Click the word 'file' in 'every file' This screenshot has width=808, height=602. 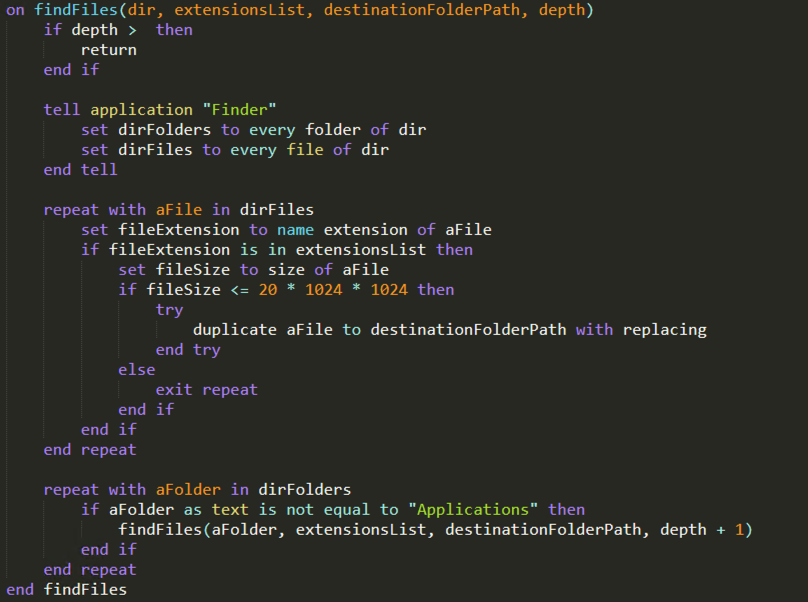coord(305,150)
